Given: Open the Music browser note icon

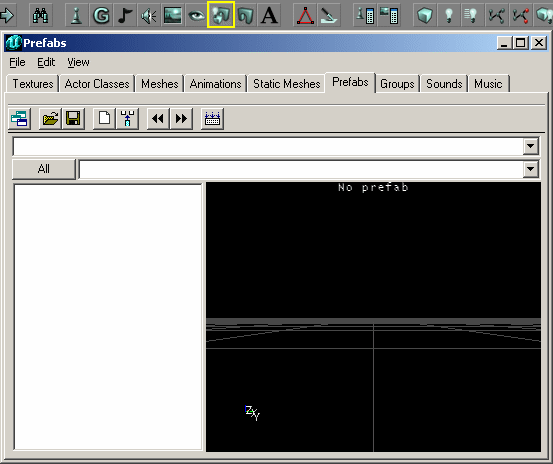Looking at the screenshot, I should pos(125,15).
